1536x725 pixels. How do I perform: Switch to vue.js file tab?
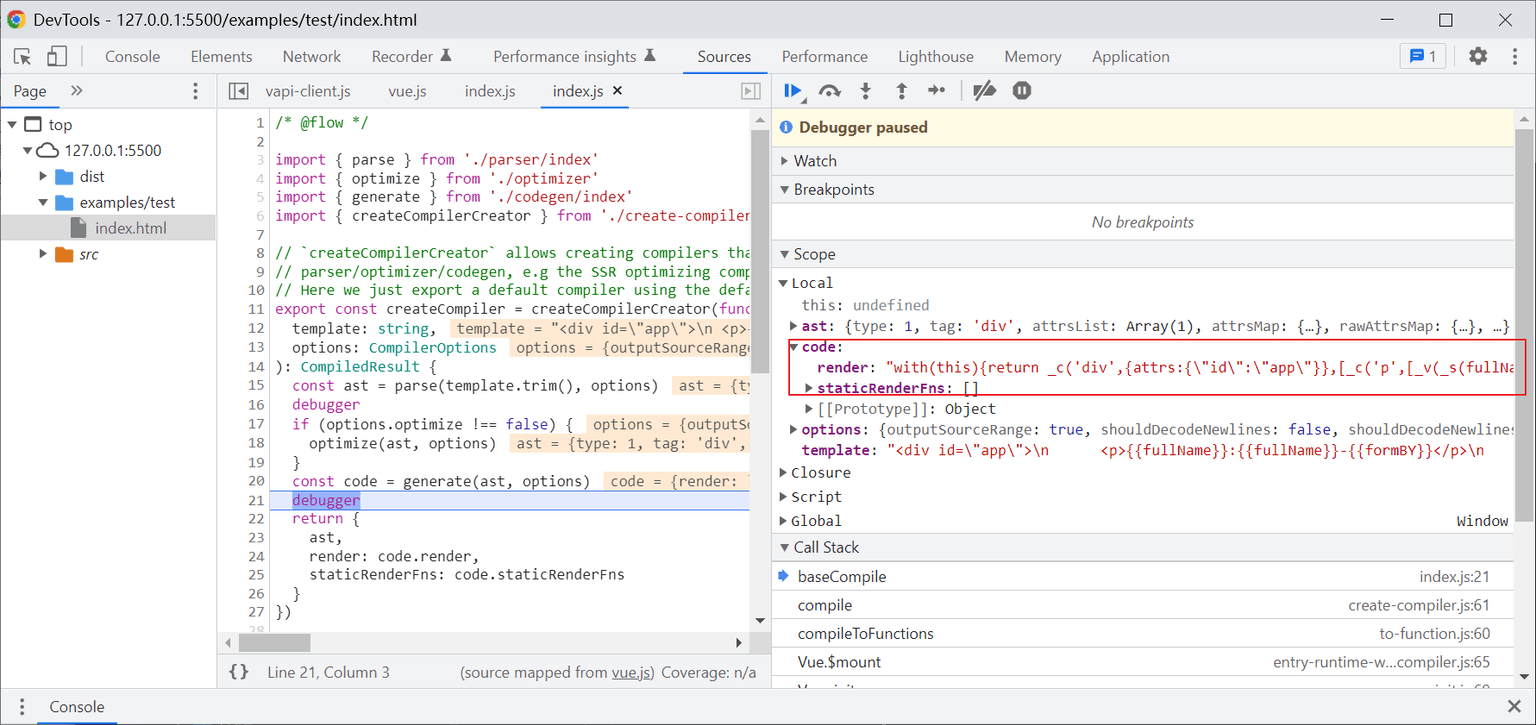tap(407, 91)
